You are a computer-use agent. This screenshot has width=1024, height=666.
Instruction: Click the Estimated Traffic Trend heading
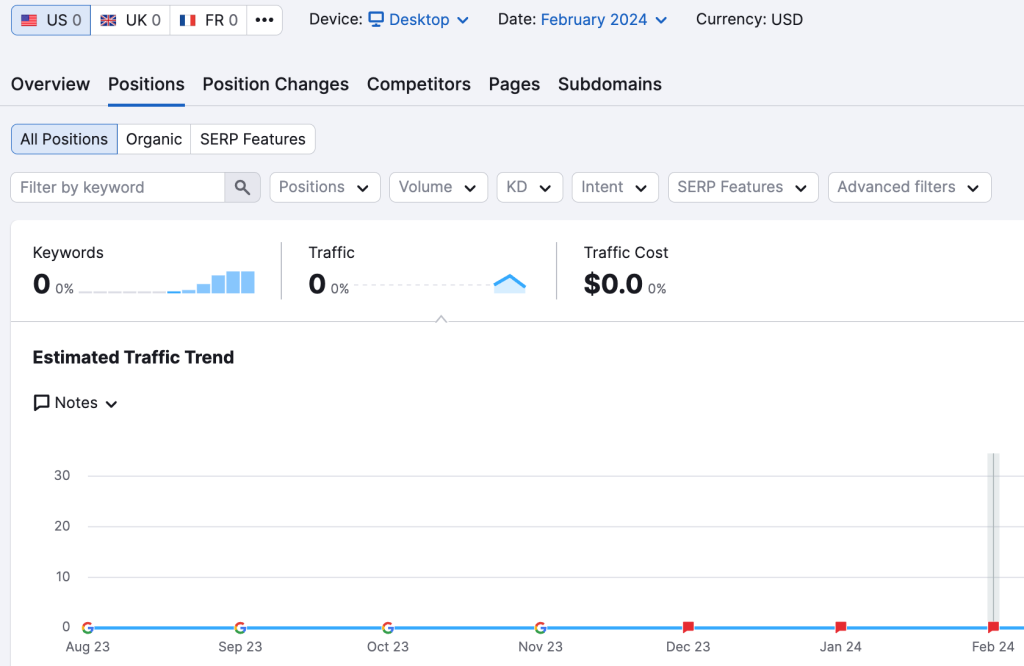tap(133, 357)
